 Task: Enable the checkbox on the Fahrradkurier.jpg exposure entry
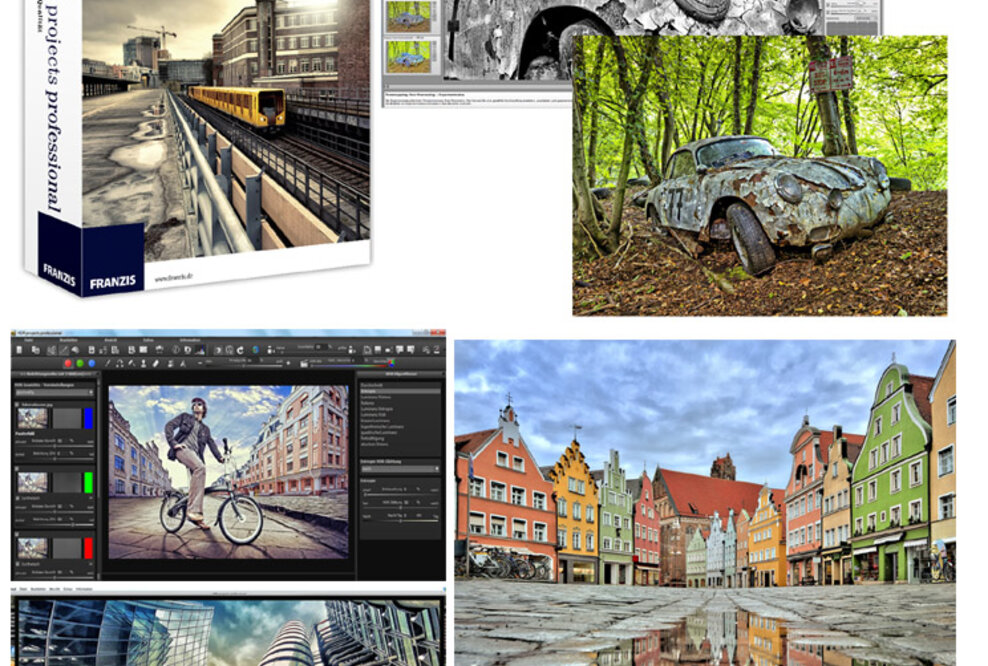pos(17,405)
